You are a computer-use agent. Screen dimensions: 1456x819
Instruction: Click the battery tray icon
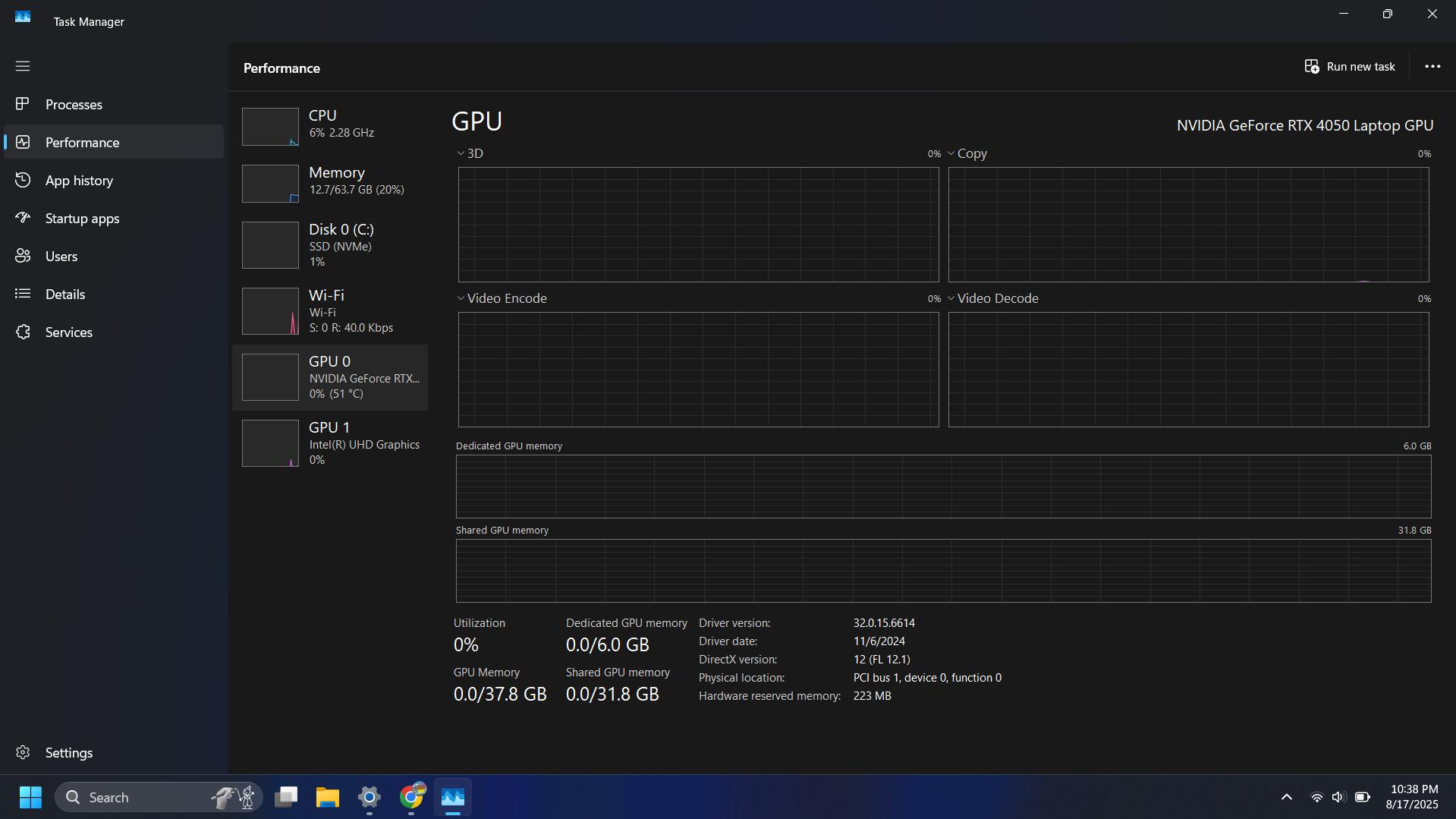click(x=1363, y=797)
